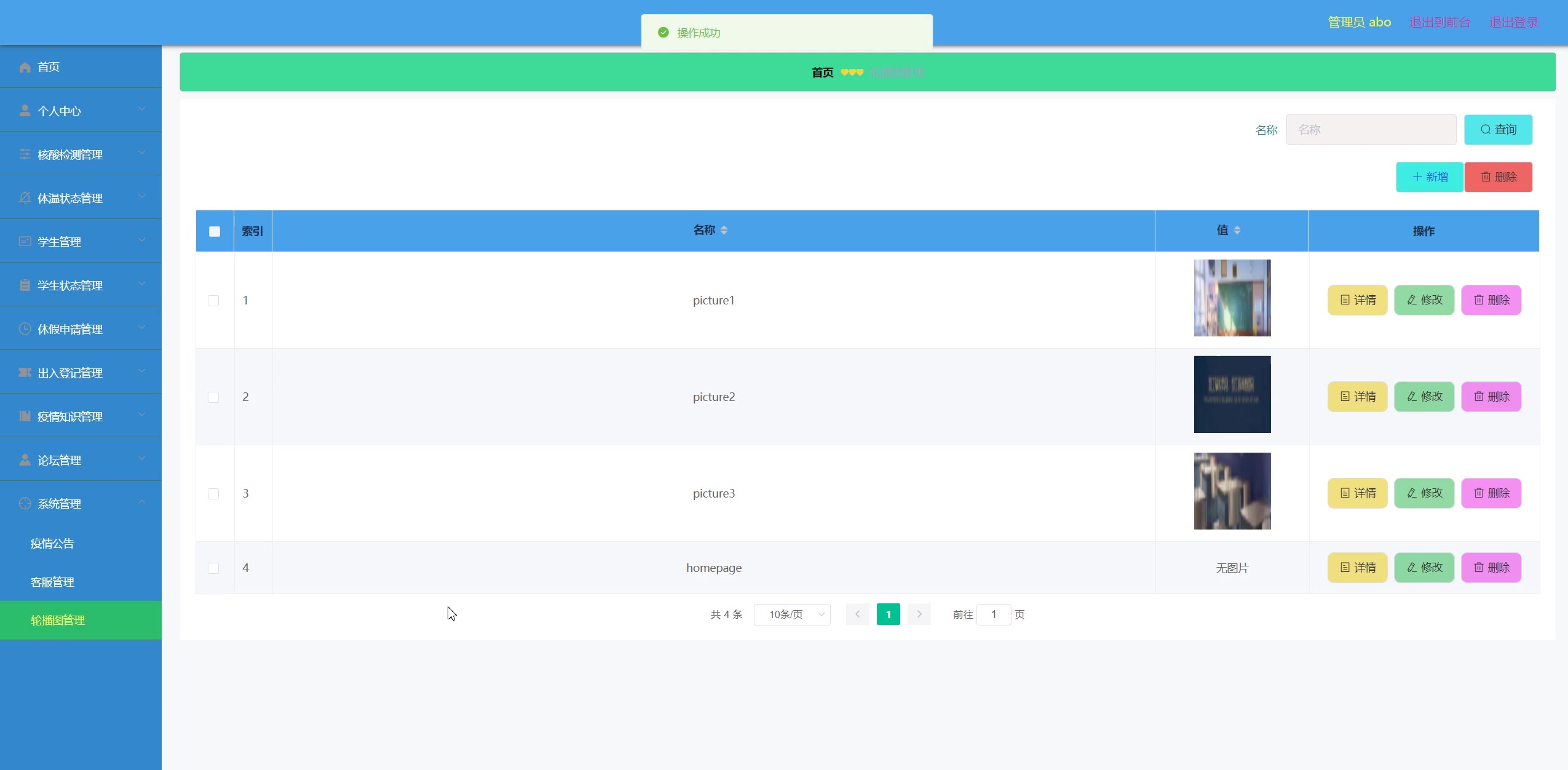Screen dimensions: 1568x770
Task: Click the 体温状态管理 icon in sidebar
Action: point(25,198)
